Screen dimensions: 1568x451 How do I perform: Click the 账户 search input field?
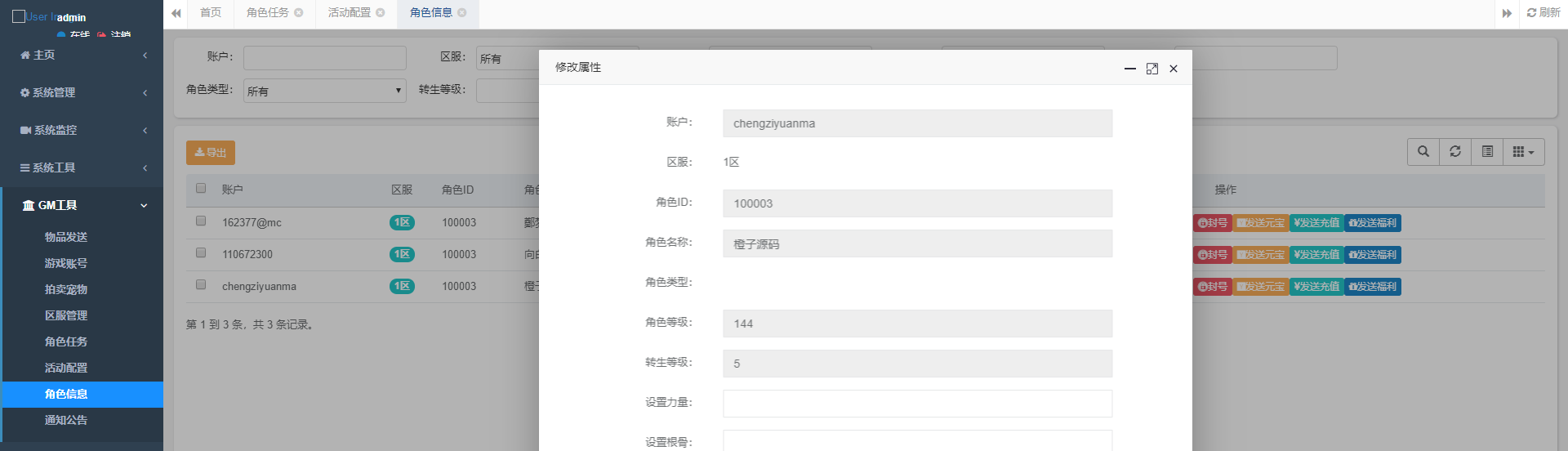pos(324,58)
